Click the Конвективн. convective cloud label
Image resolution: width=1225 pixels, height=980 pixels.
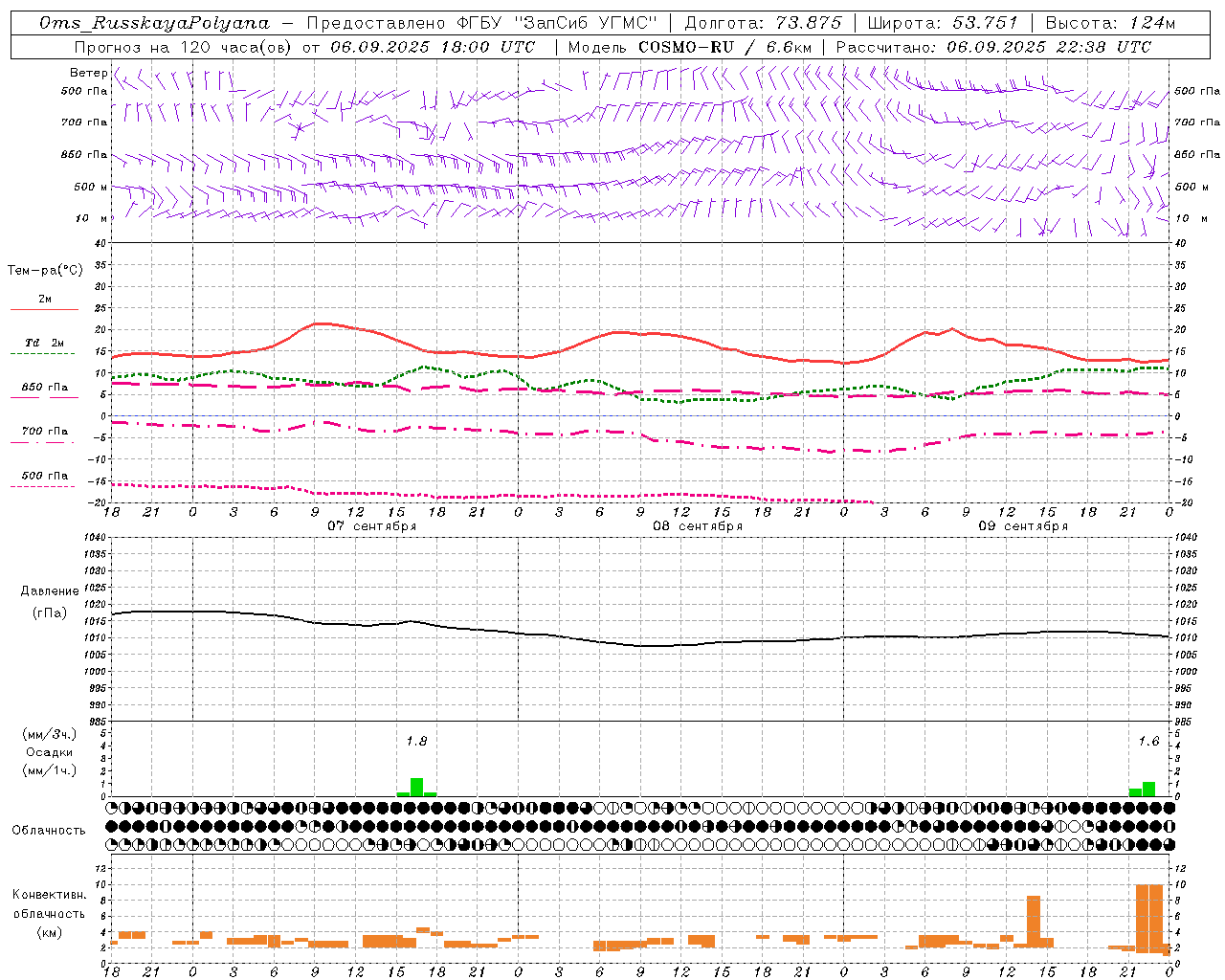(50, 895)
